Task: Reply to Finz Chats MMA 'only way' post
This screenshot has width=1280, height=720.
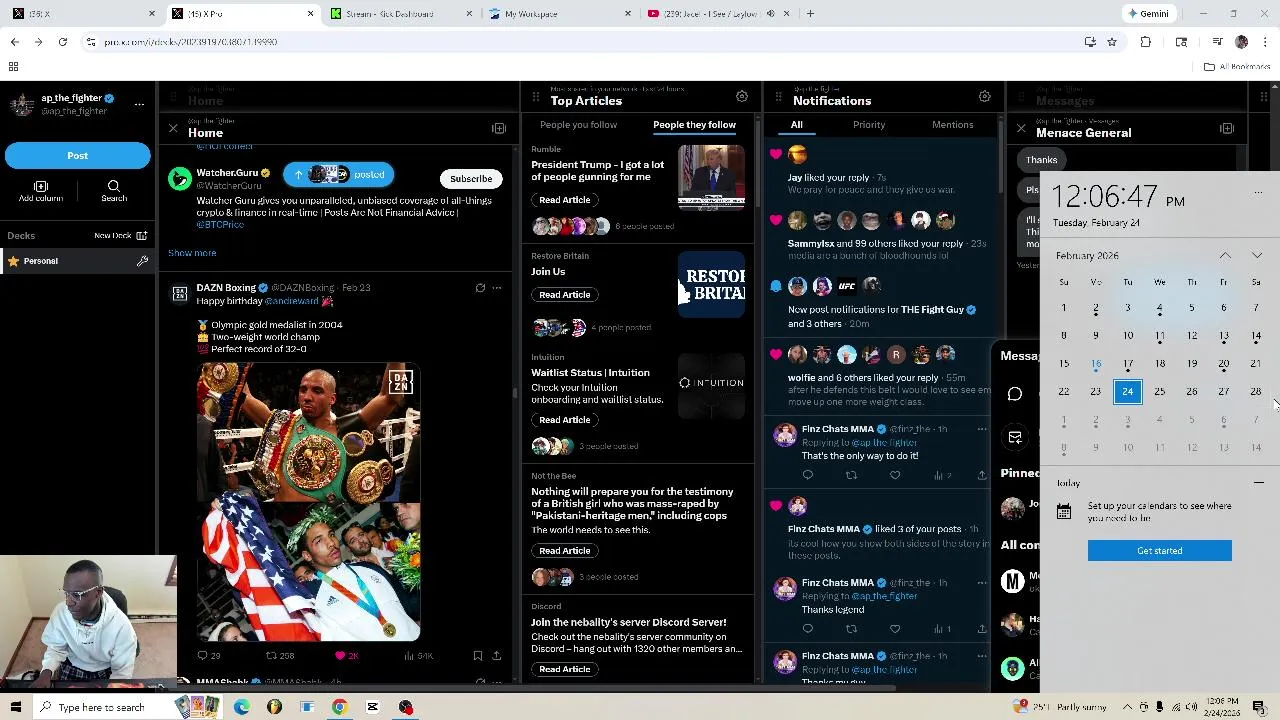Action: pyautogui.click(x=808, y=475)
